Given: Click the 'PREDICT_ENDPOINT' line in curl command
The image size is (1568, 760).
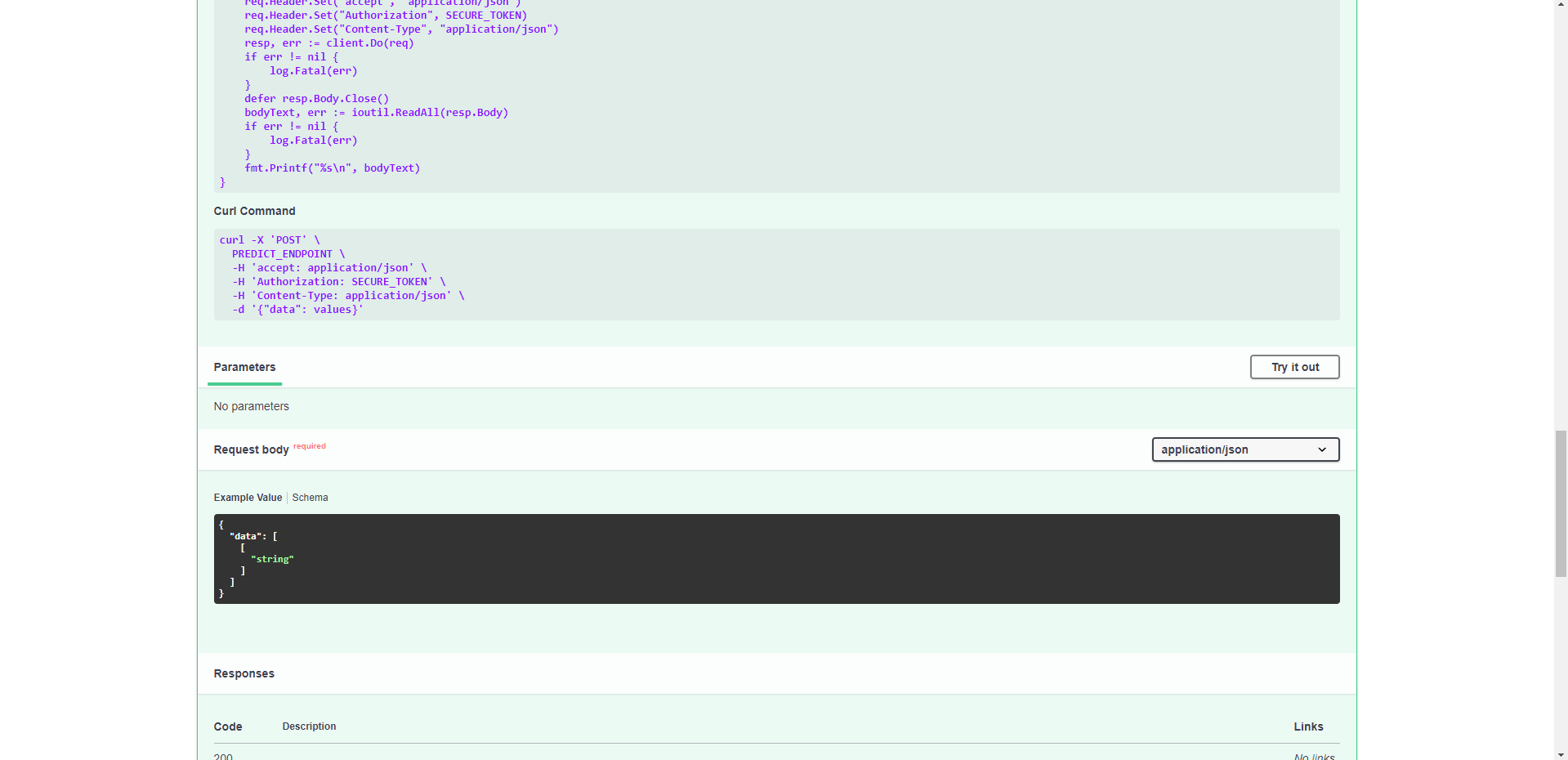Looking at the screenshot, I should (x=288, y=254).
